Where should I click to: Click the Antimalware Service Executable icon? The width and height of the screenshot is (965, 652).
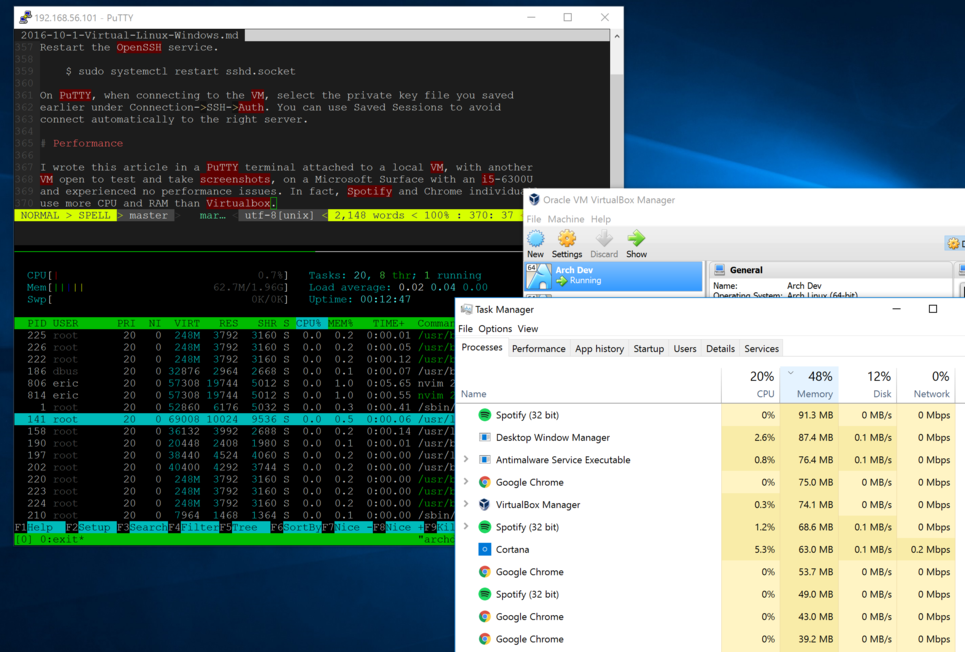pos(485,460)
